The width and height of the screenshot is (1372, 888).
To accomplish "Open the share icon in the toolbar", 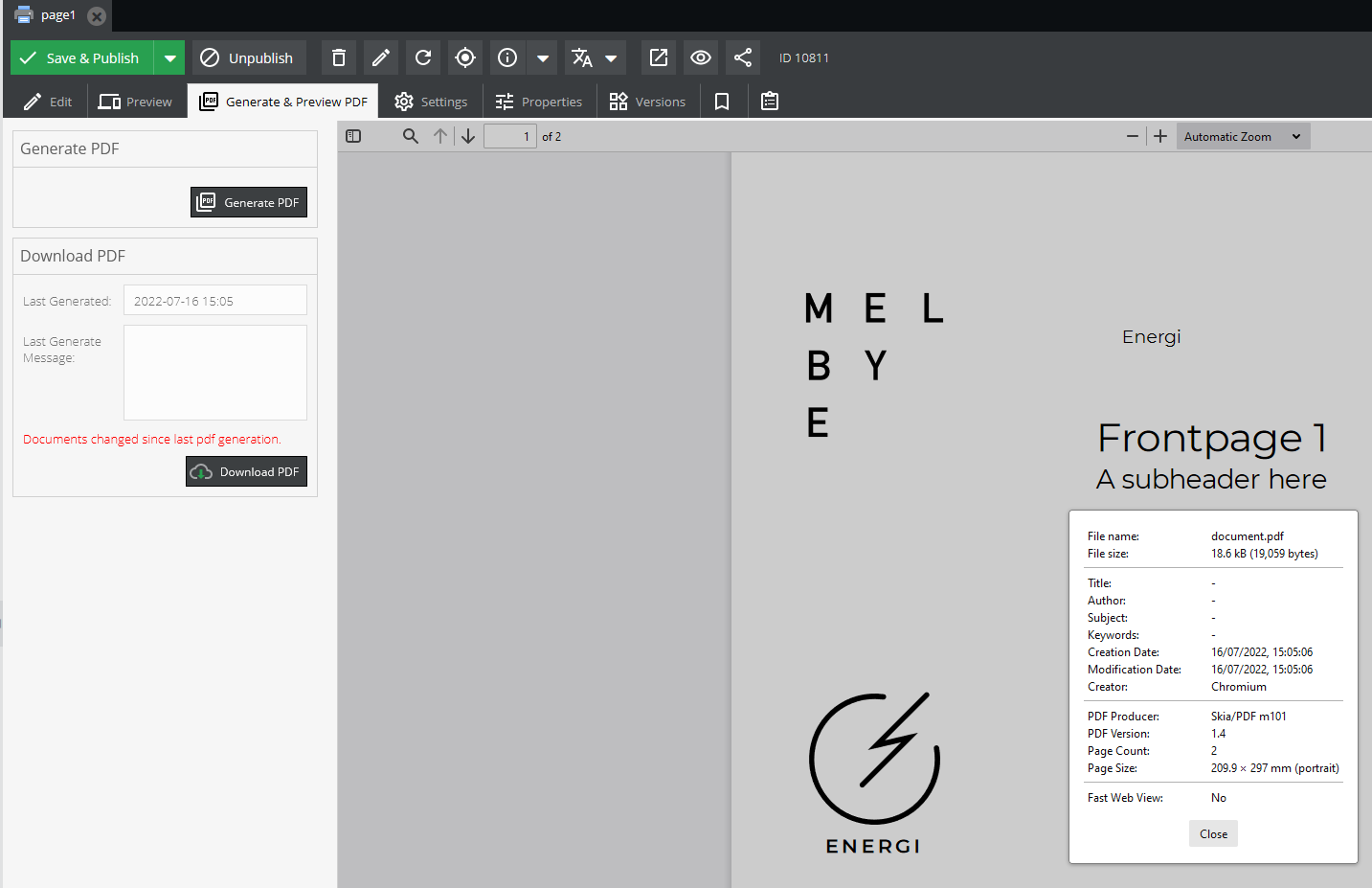I will pos(742,57).
